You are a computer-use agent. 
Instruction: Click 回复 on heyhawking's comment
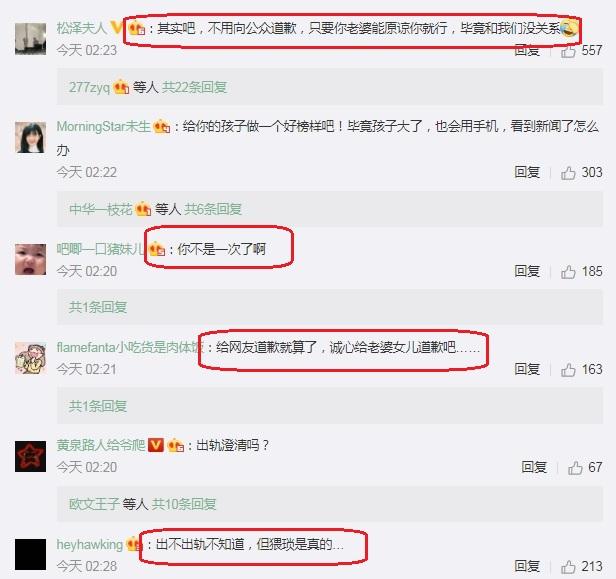(x=527, y=566)
